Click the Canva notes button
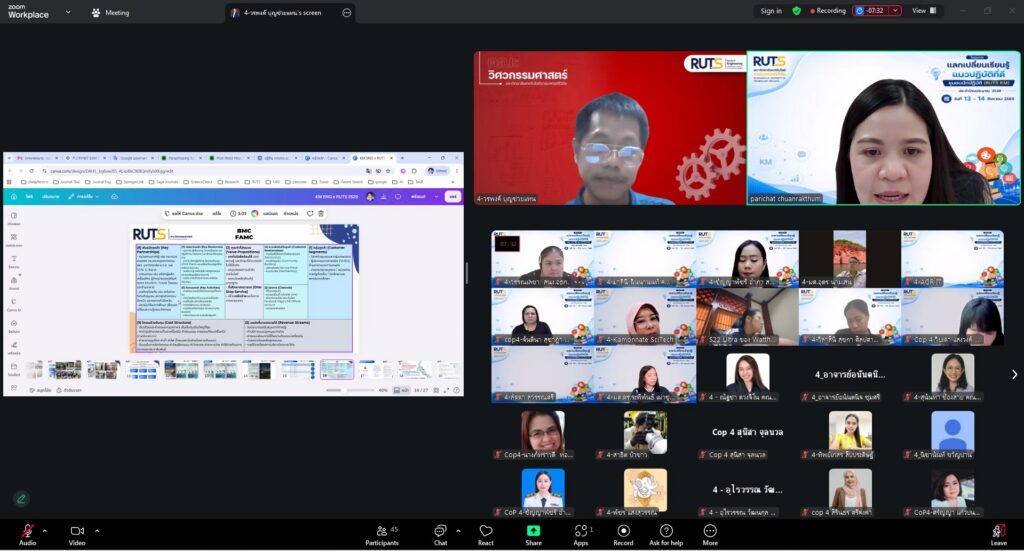This screenshot has height=551, width=1024. 40,390
